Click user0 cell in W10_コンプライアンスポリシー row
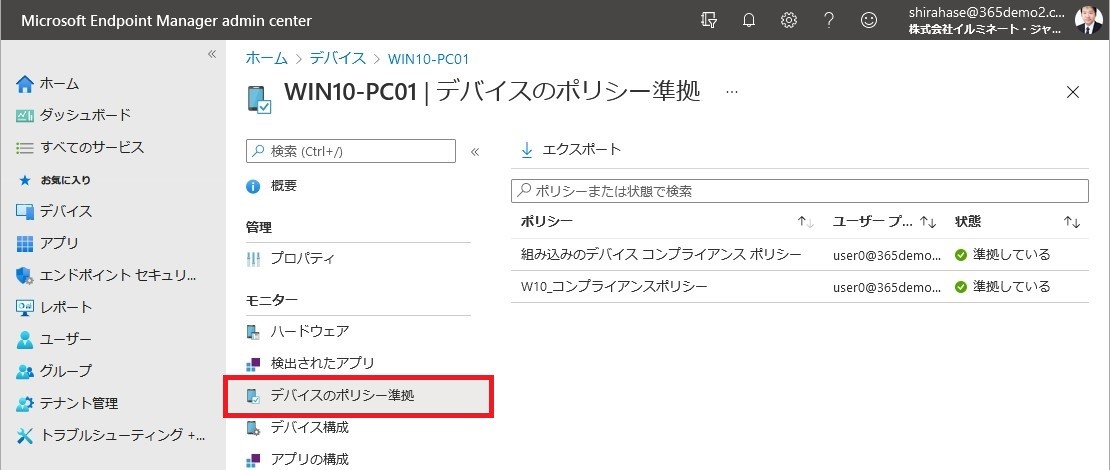This screenshot has height=470, width=1110. click(887, 287)
